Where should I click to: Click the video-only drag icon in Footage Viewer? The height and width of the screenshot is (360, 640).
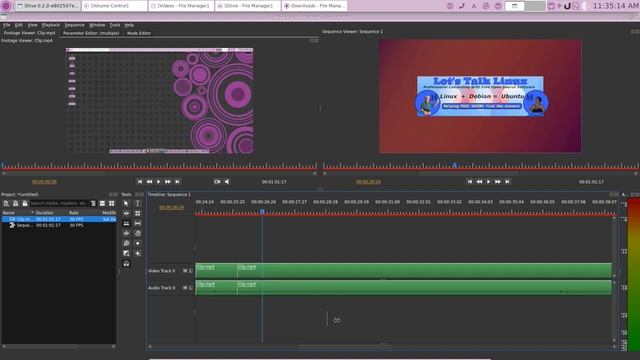(x=217, y=182)
